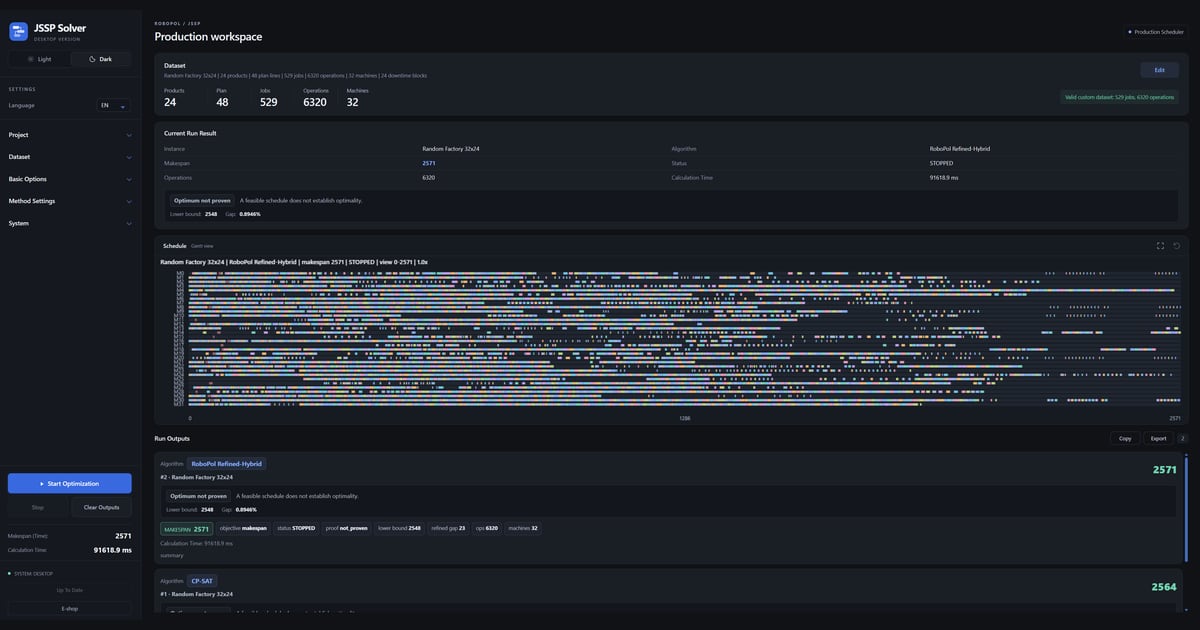Click the play icon on Start Optimization
The image size is (1200, 630).
pos(42,483)
